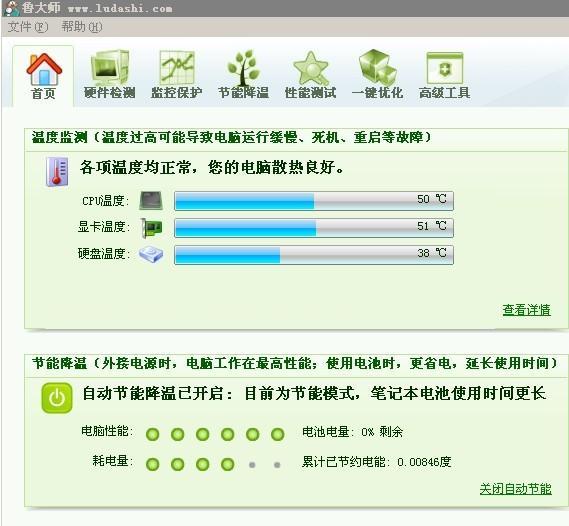Image resolution: width=569 pixels, height=526 pixels.
Task: Switch to the 性能测试 tab label
Action: pos(311,93)
